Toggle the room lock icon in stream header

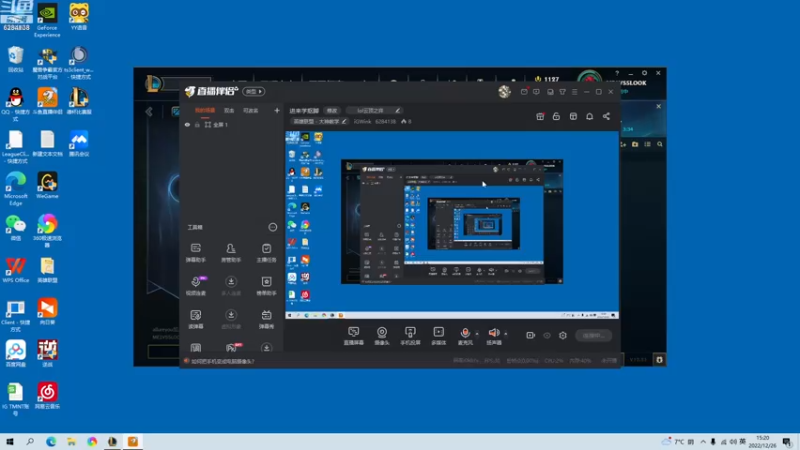click(x=556, y=116)
